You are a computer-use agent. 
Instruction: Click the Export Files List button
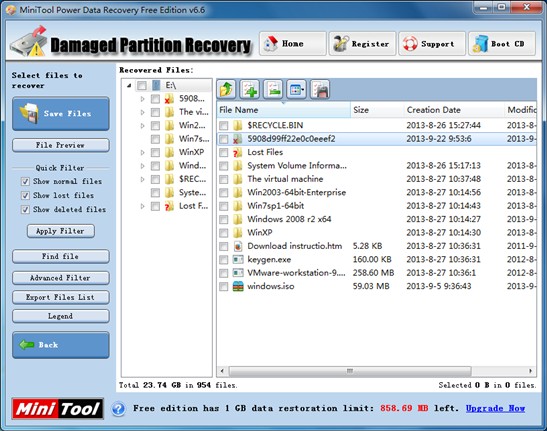click(61, 297)
